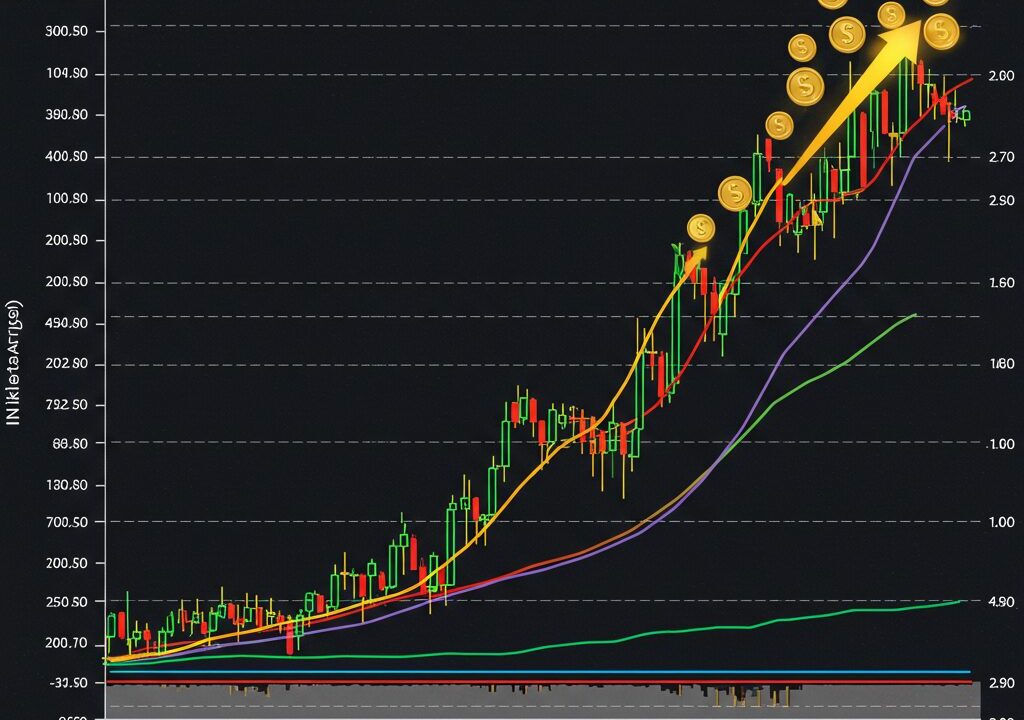
Task: Click the gold coin right of arrow tip
Action: coord(941,32)
